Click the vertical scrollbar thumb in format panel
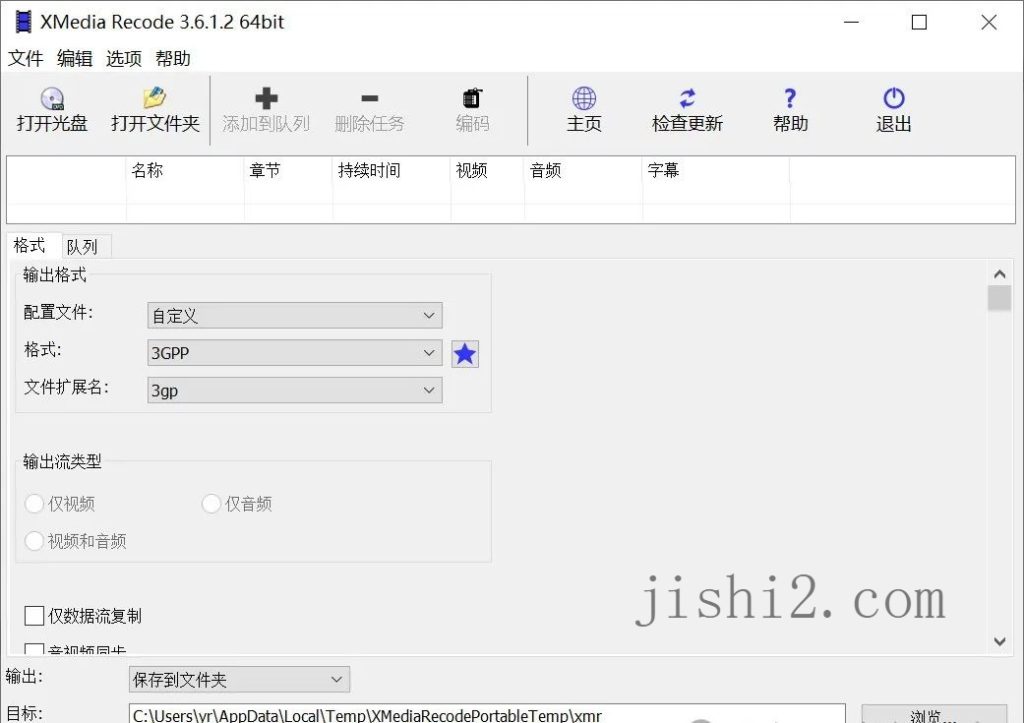The image size is (1024, 723). tap(999, 298)
